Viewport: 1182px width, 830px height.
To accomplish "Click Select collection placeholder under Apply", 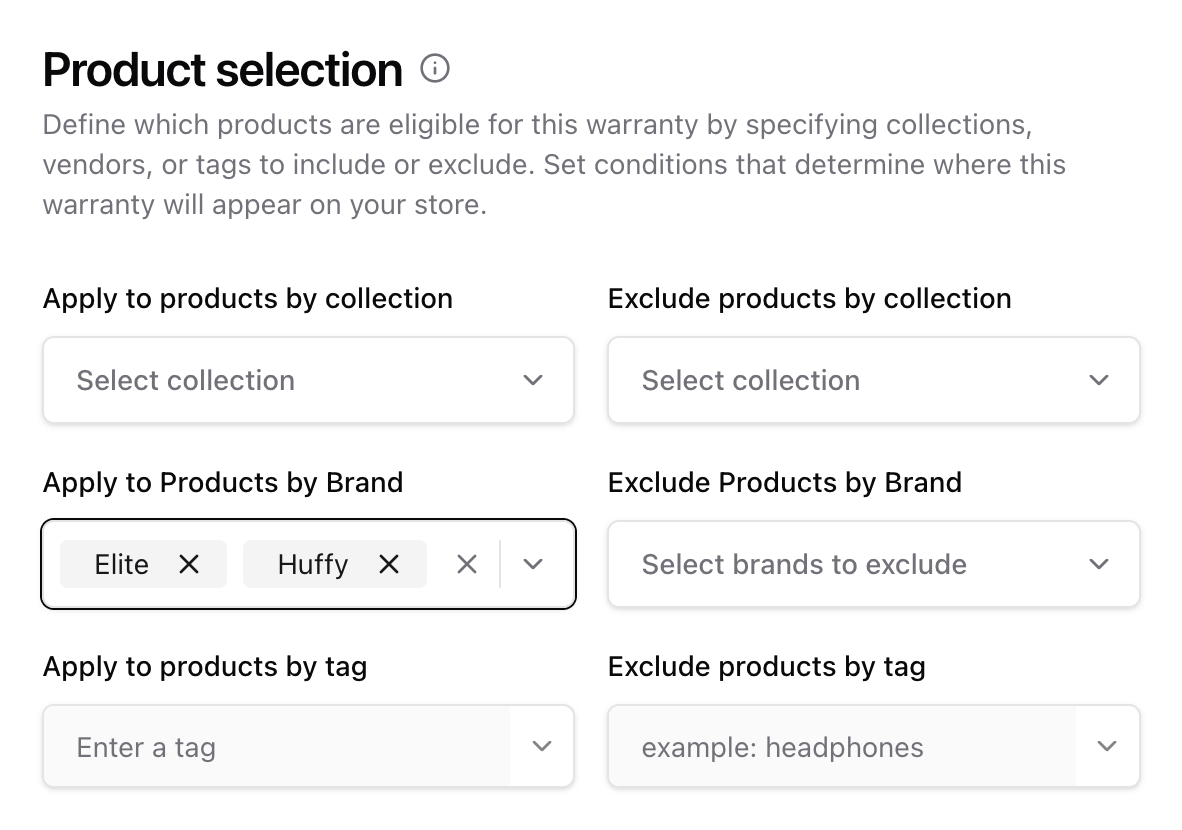I will click(185, 381).
